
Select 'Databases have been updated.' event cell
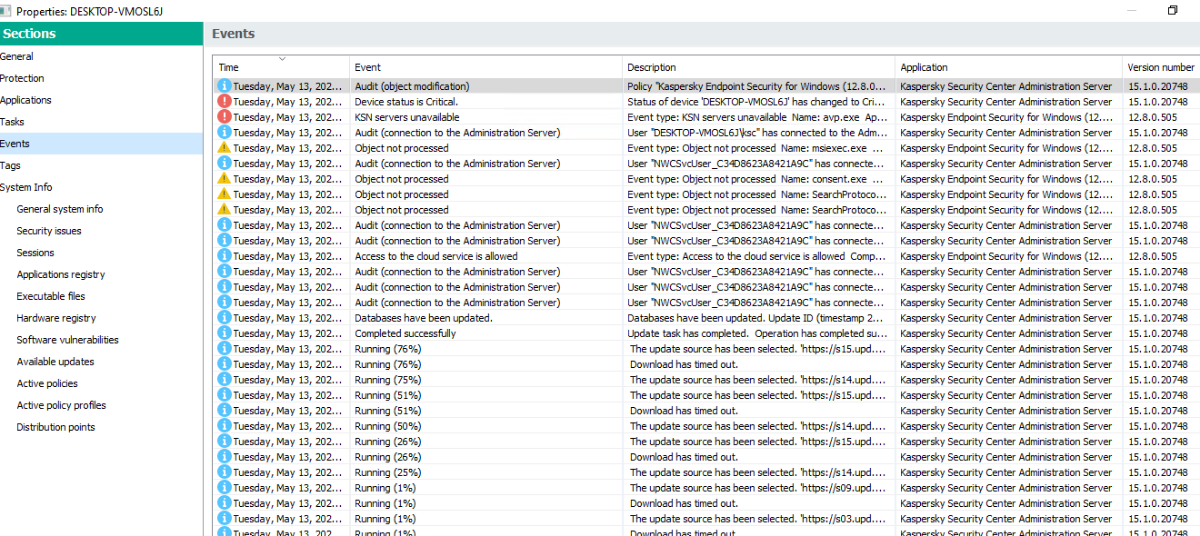(423, 318)
